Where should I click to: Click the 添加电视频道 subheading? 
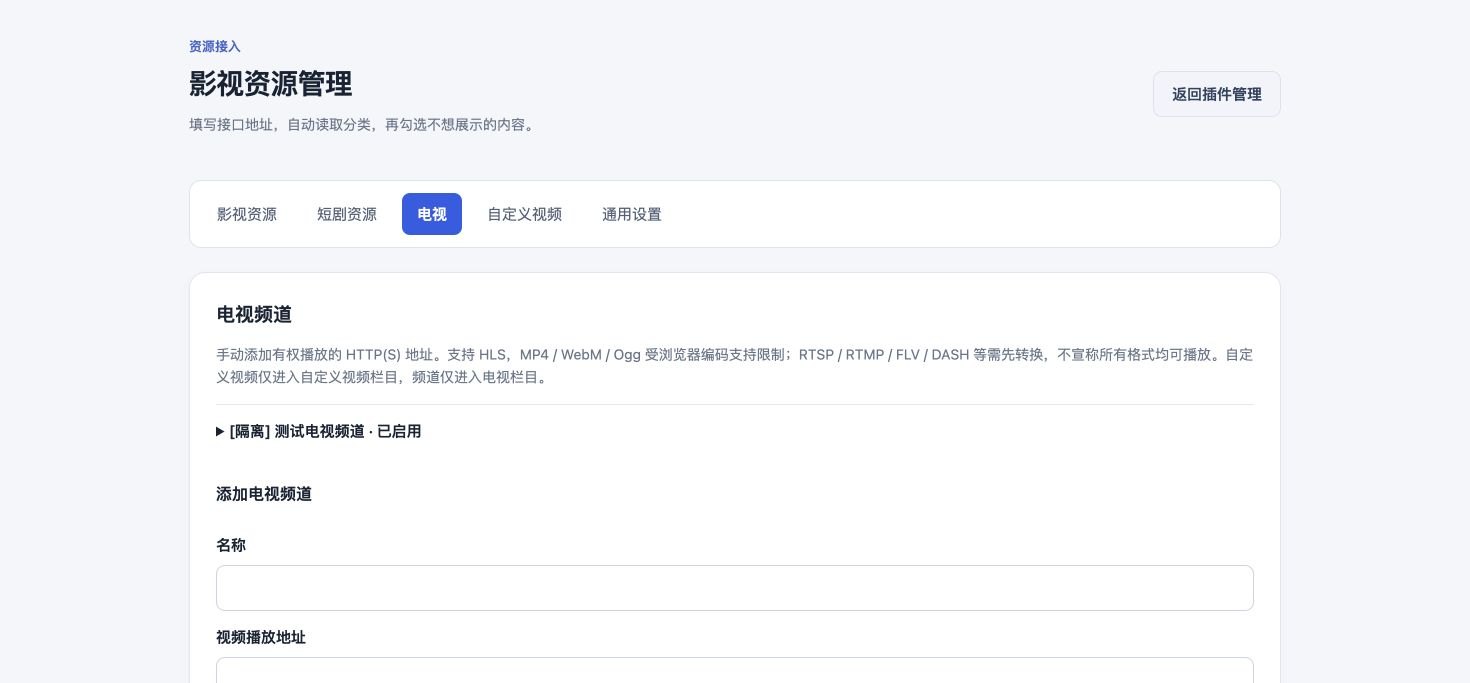[x=264, y=494]
